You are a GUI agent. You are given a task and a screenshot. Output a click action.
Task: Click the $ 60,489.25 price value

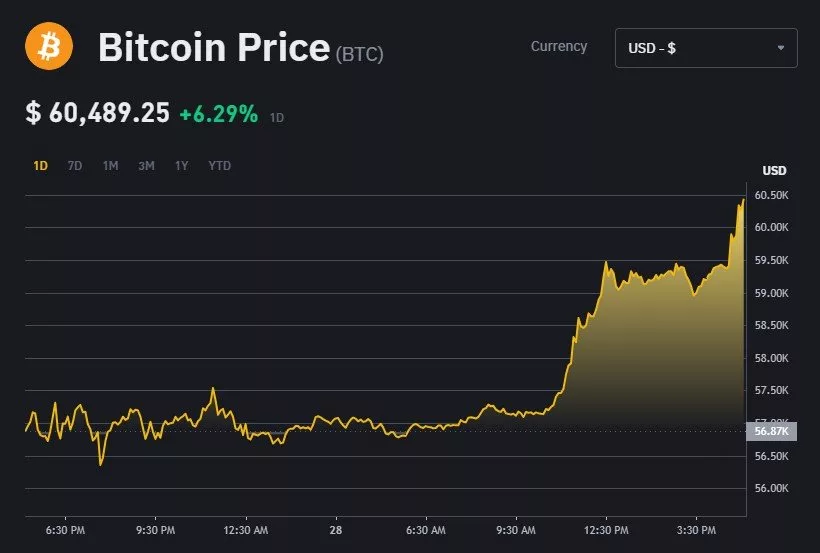coord(98,113)
